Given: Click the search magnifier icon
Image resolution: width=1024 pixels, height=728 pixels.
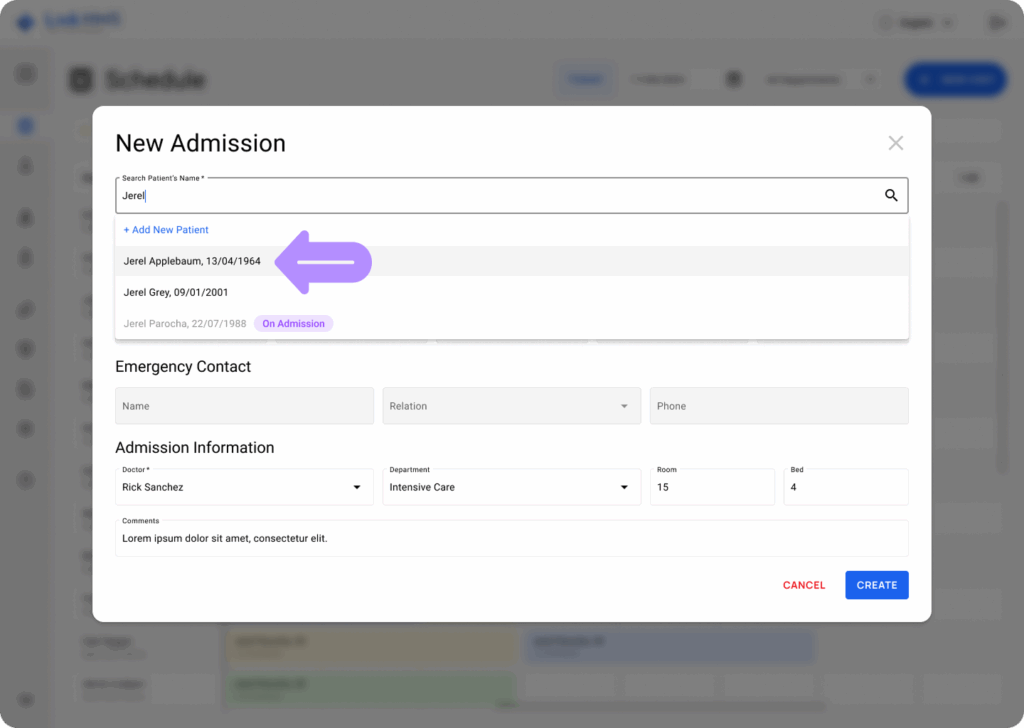Looking at the screenshot, I should [891, 195].
